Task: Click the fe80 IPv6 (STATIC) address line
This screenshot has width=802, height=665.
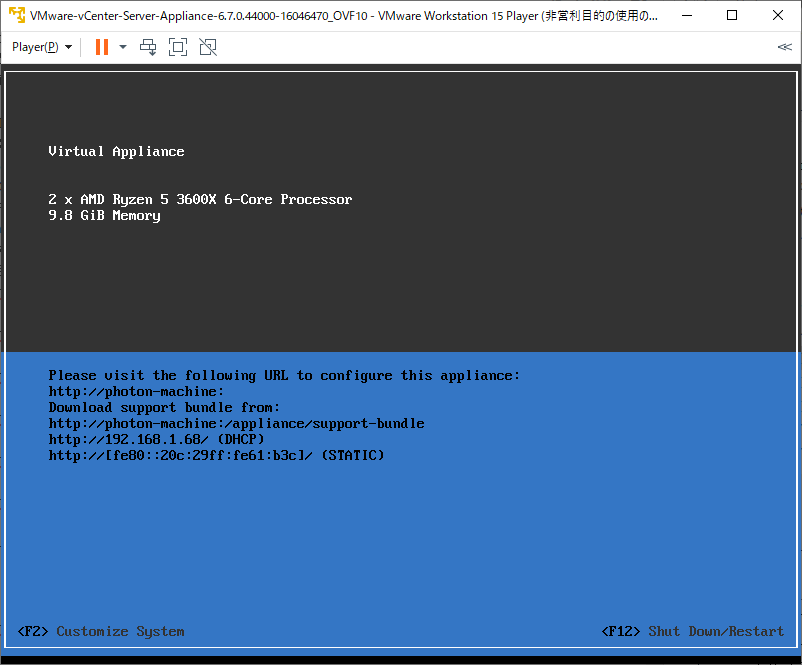Action: (216, 455)
